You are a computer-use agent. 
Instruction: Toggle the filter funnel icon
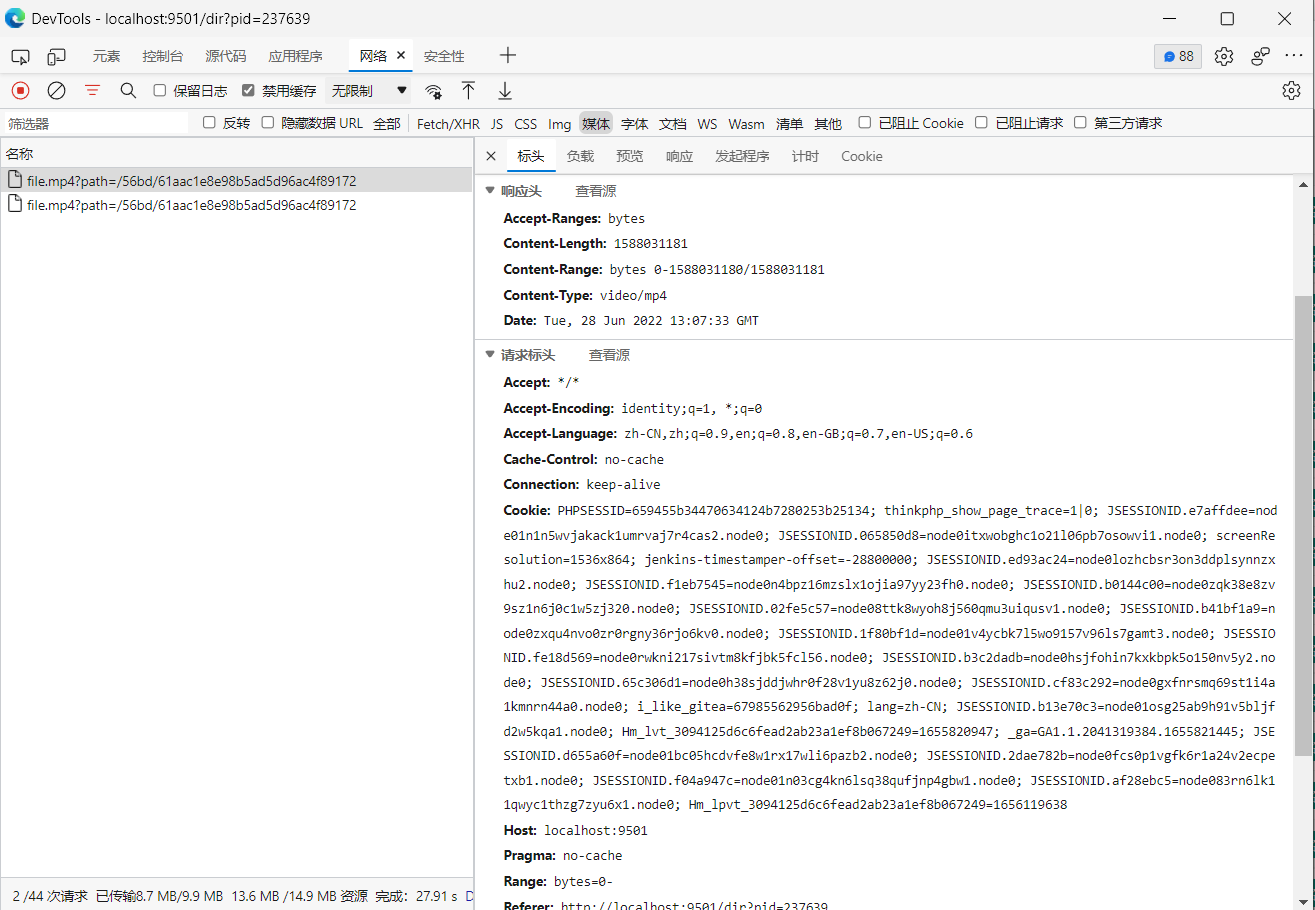coord(93,91)
